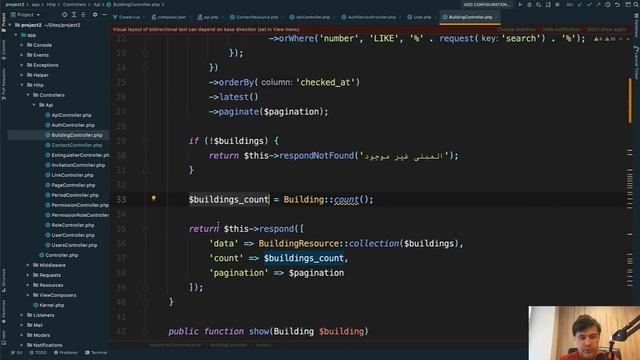Click the Stop square icon in toolbar
Viewport: 640px width, 360px height.
pyautogui.click(x=557, y=4)
